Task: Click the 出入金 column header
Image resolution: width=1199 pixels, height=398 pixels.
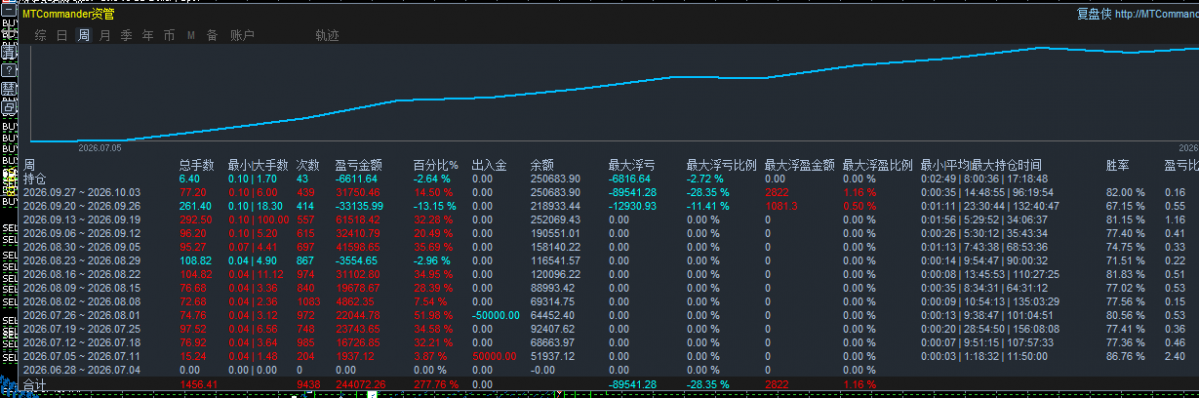Action: [489, 165]
